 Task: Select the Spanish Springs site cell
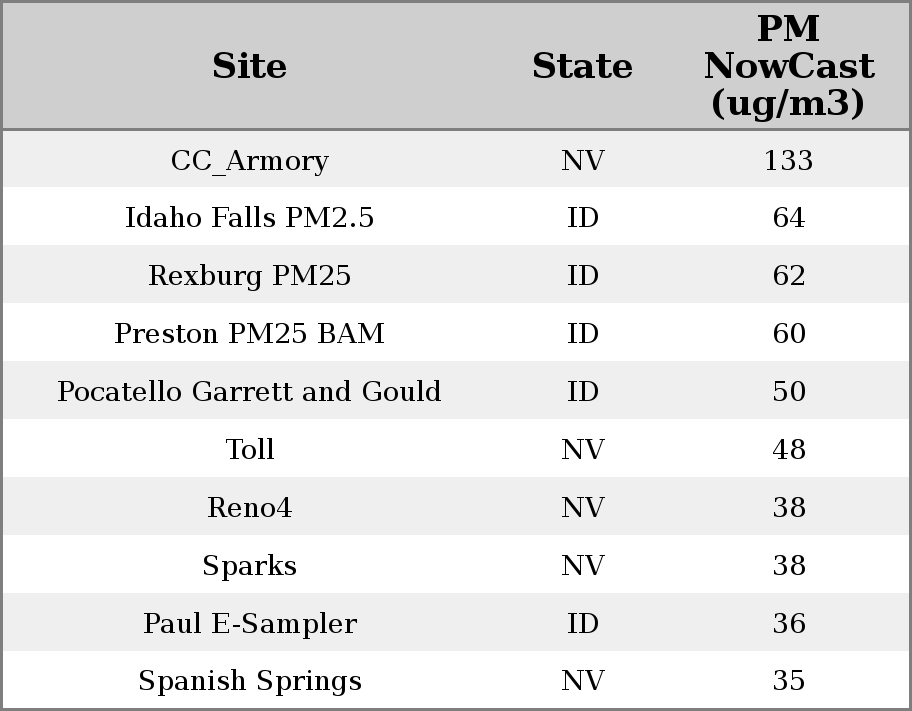(x=250, y=681)
